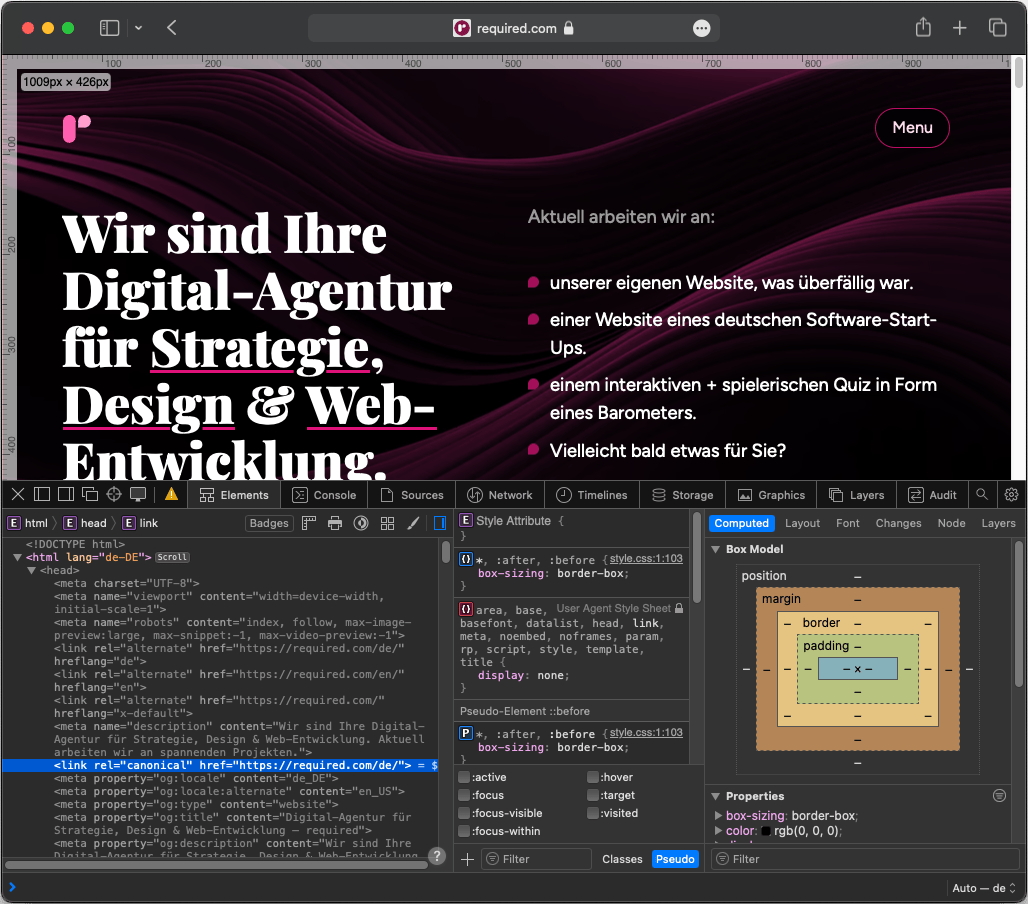Click the Badges button in Elements toolbar
Image resolution: width=1028 pixels, height=904 pixels.
(267, 522)
